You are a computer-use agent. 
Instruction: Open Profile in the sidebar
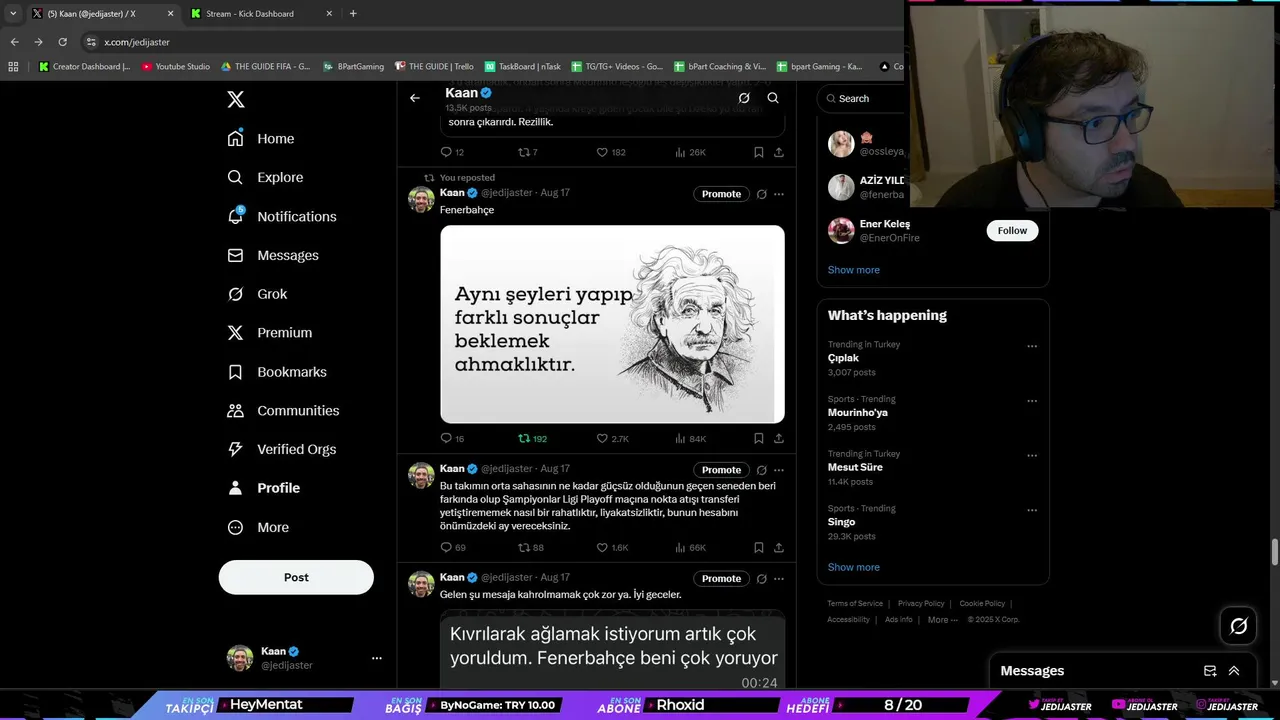coord(264,488)
